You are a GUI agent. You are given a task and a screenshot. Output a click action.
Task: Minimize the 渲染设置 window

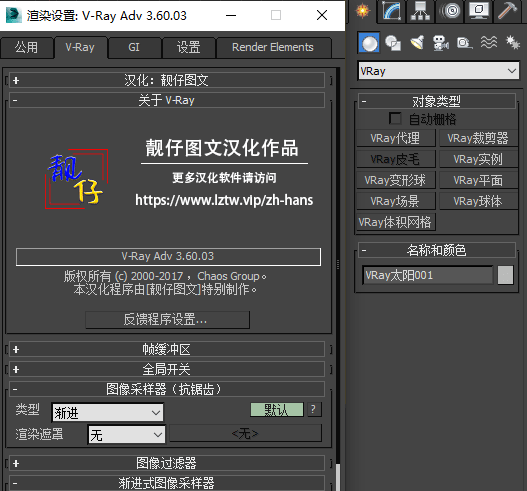pos(231,15)
